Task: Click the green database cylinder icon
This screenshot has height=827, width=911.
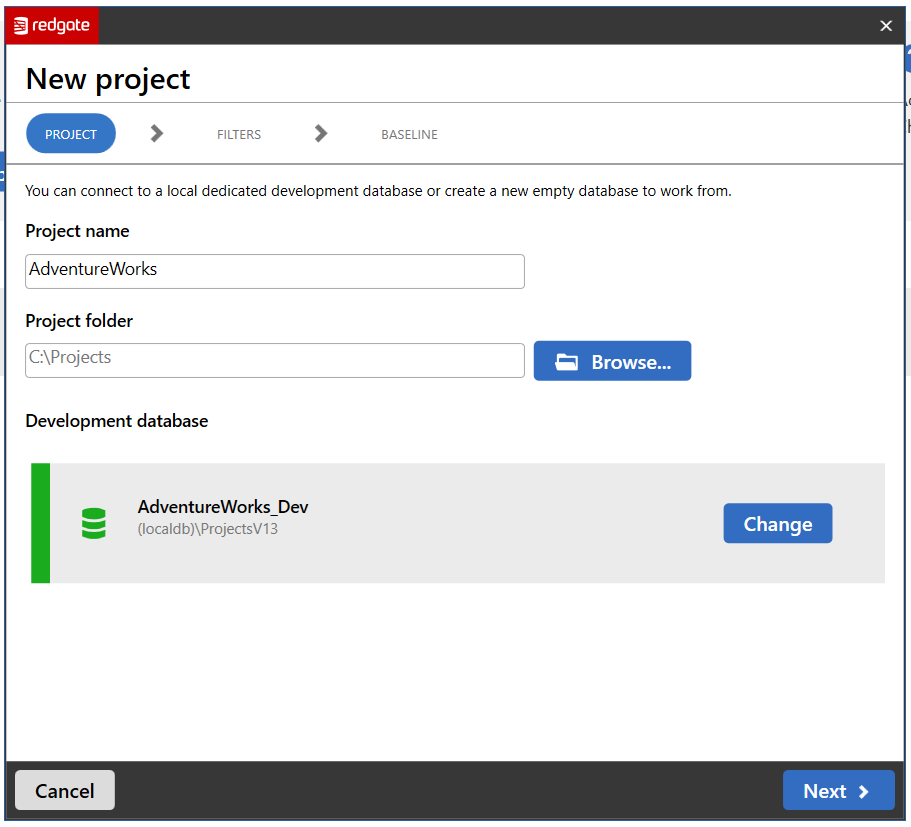Action: point(94,523)
